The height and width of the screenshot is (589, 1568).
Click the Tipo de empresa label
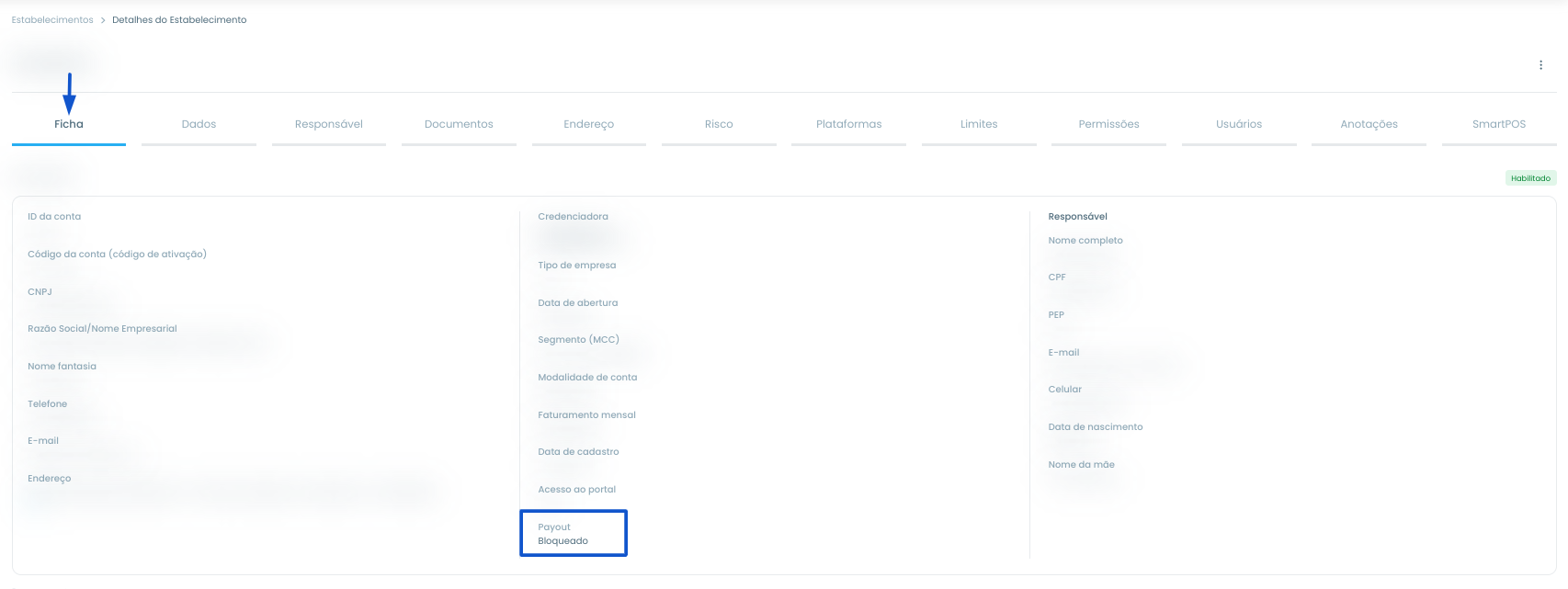tap(577, 266)
